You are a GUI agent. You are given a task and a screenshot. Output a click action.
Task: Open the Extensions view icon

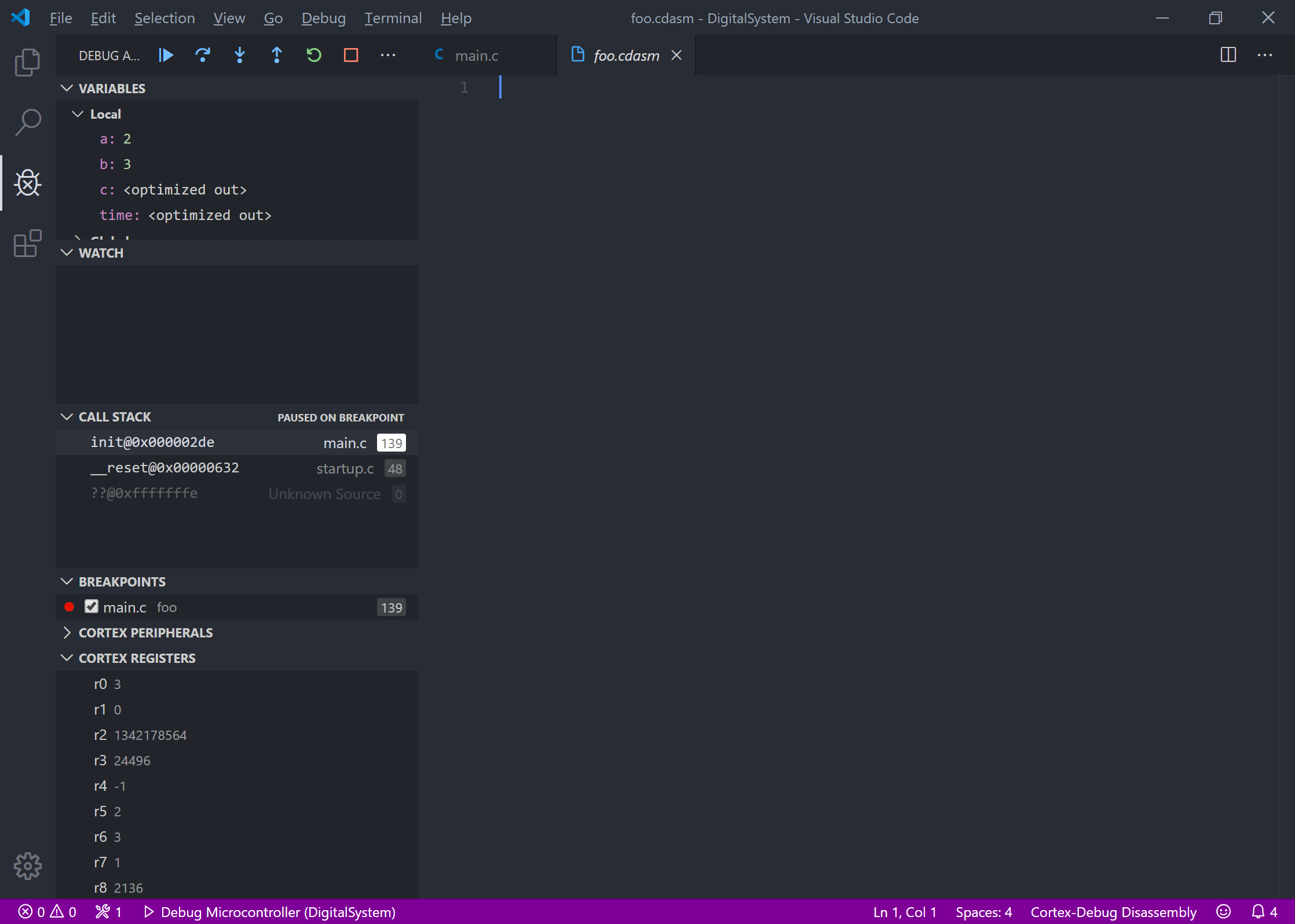pos(27,244)
